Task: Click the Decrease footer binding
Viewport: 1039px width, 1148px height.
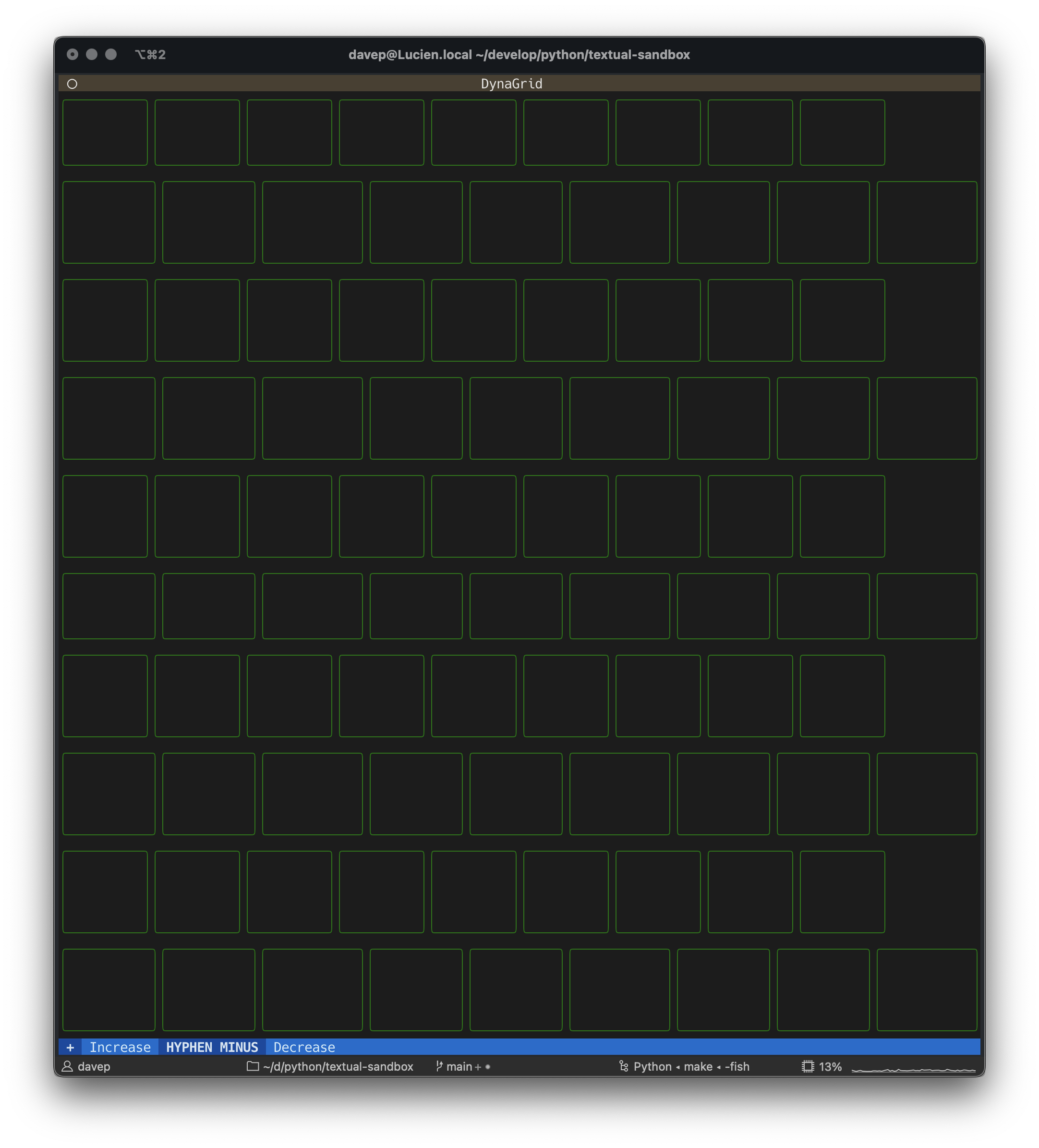Action: (x=304, y=1047)
